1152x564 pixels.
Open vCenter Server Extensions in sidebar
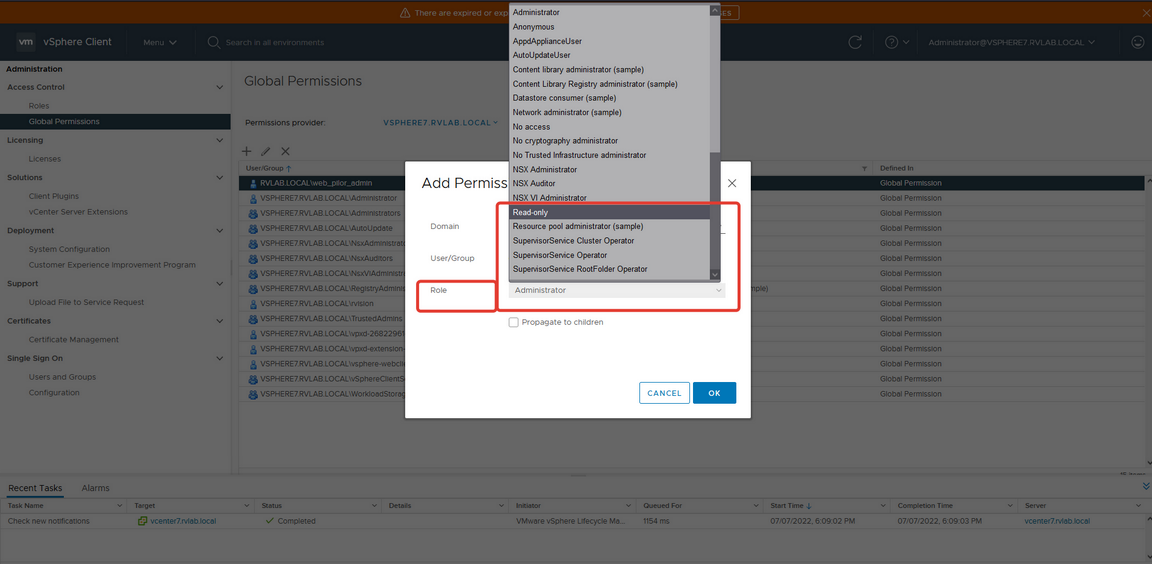[x=78, y=212]
